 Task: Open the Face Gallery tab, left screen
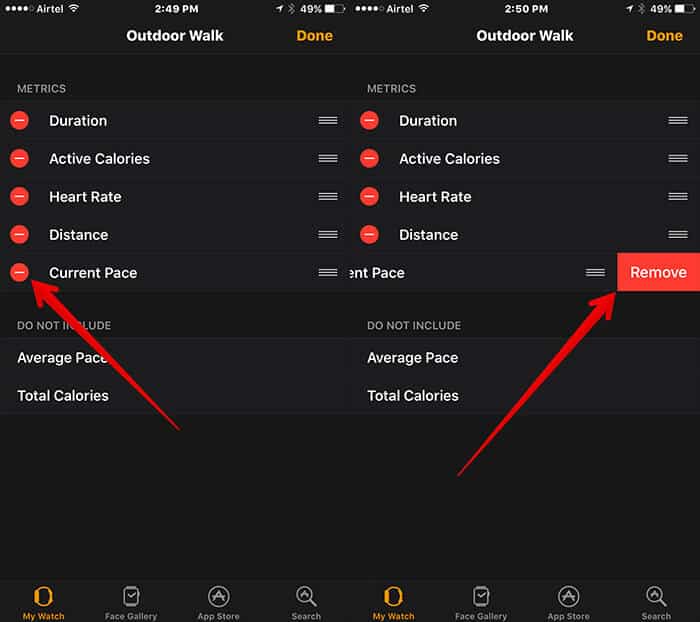pyautogui.click(x=131, y=602)
